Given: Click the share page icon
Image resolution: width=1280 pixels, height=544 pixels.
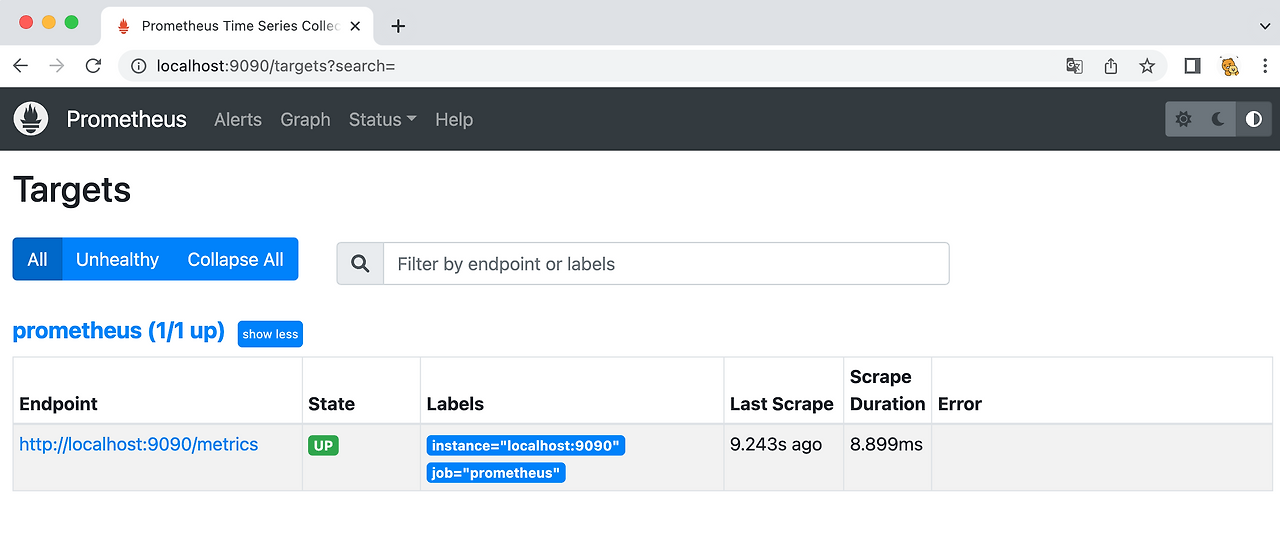Looking at the screenshot, I should click(x=1111, y=66).
